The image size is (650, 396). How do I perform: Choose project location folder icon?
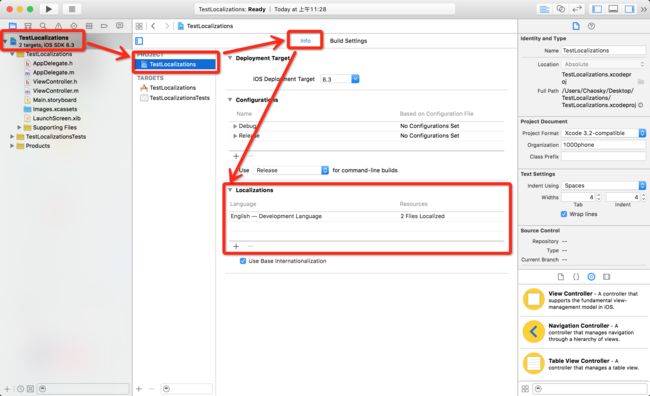point(640,82)
